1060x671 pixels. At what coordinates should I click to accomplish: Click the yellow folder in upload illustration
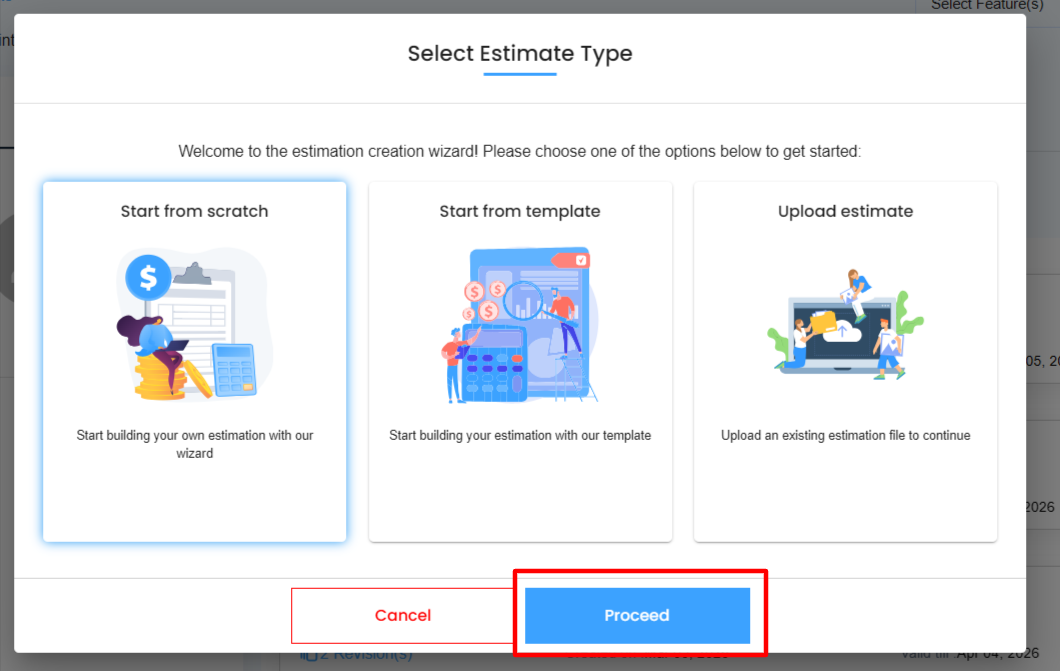click(822, 322)
